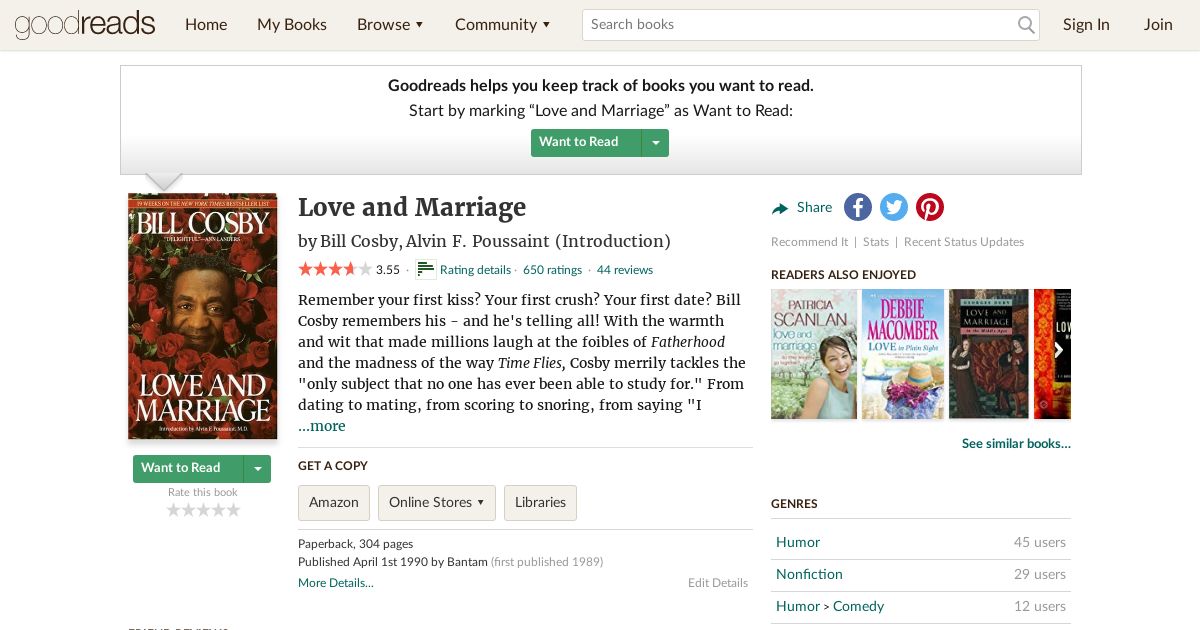Screen dimensions: 1200x630
Task: Open Browse menu
Action: point(390,25)
